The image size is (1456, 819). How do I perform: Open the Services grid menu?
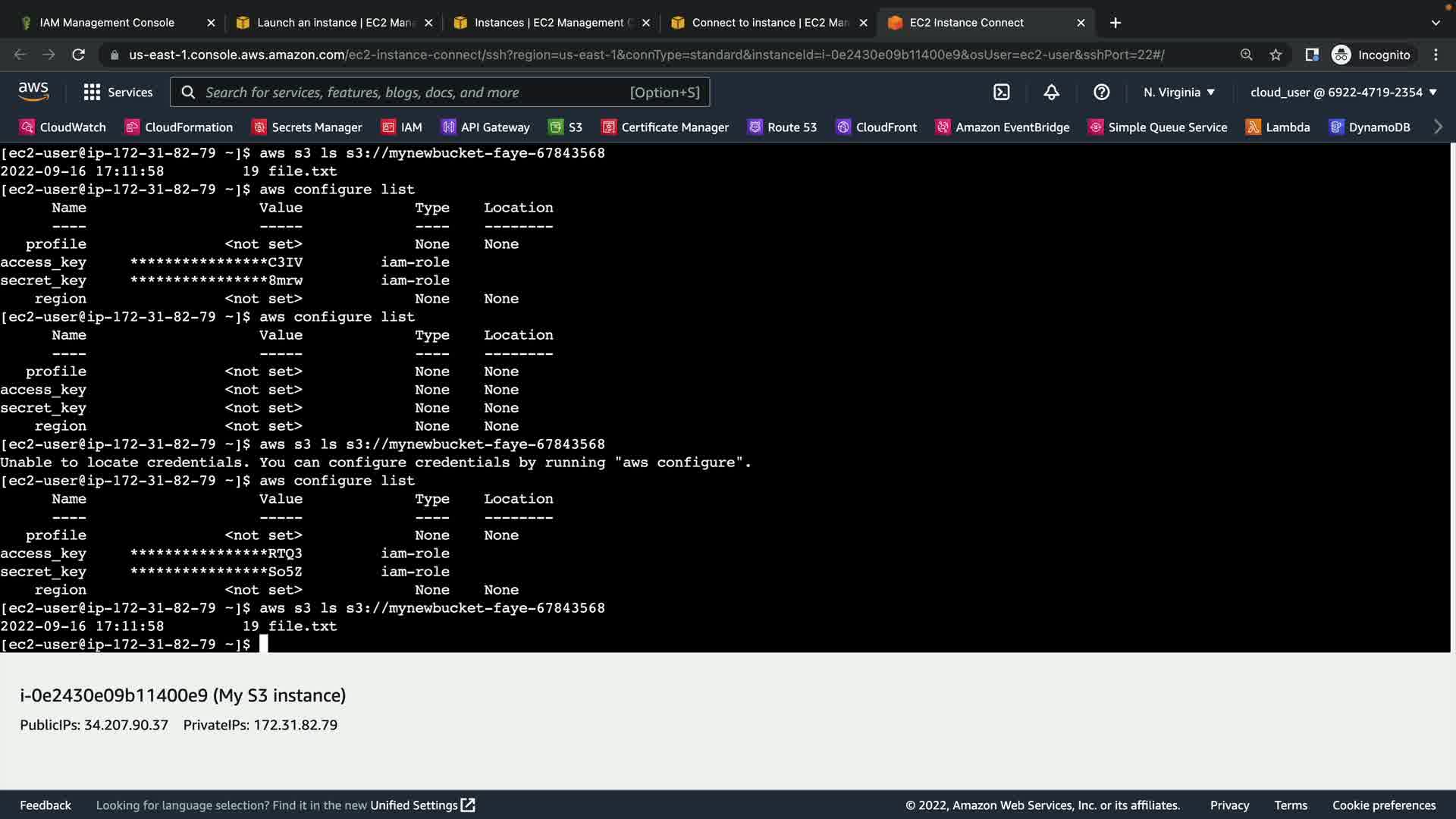[x=118, y=92]
